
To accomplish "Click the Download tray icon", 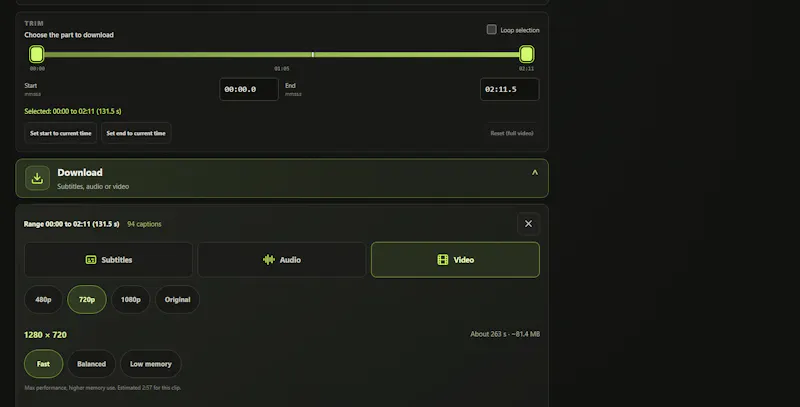I will (x=37, y=178).
